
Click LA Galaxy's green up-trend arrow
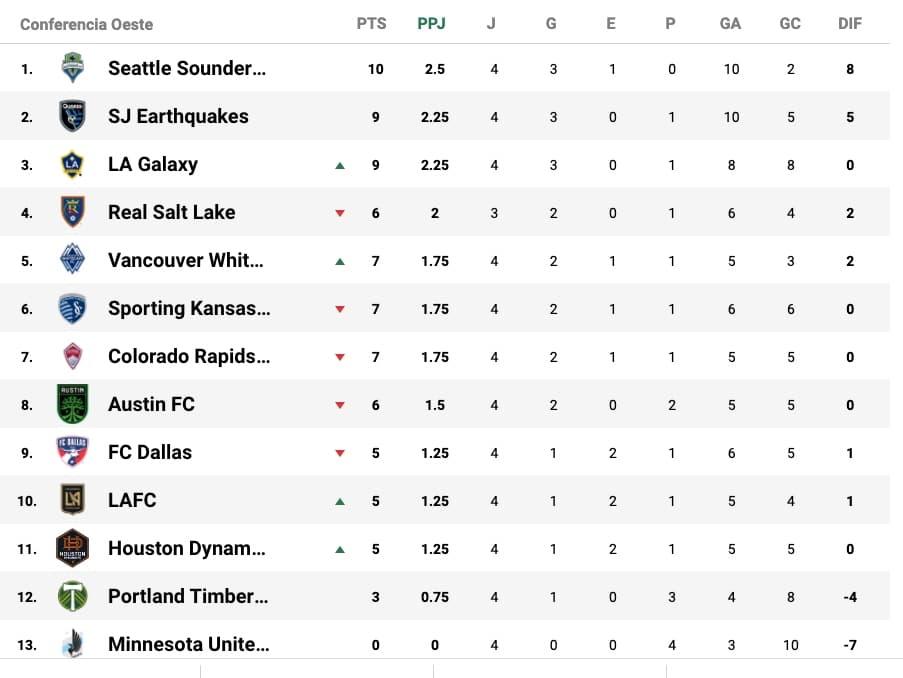point(340,165)
